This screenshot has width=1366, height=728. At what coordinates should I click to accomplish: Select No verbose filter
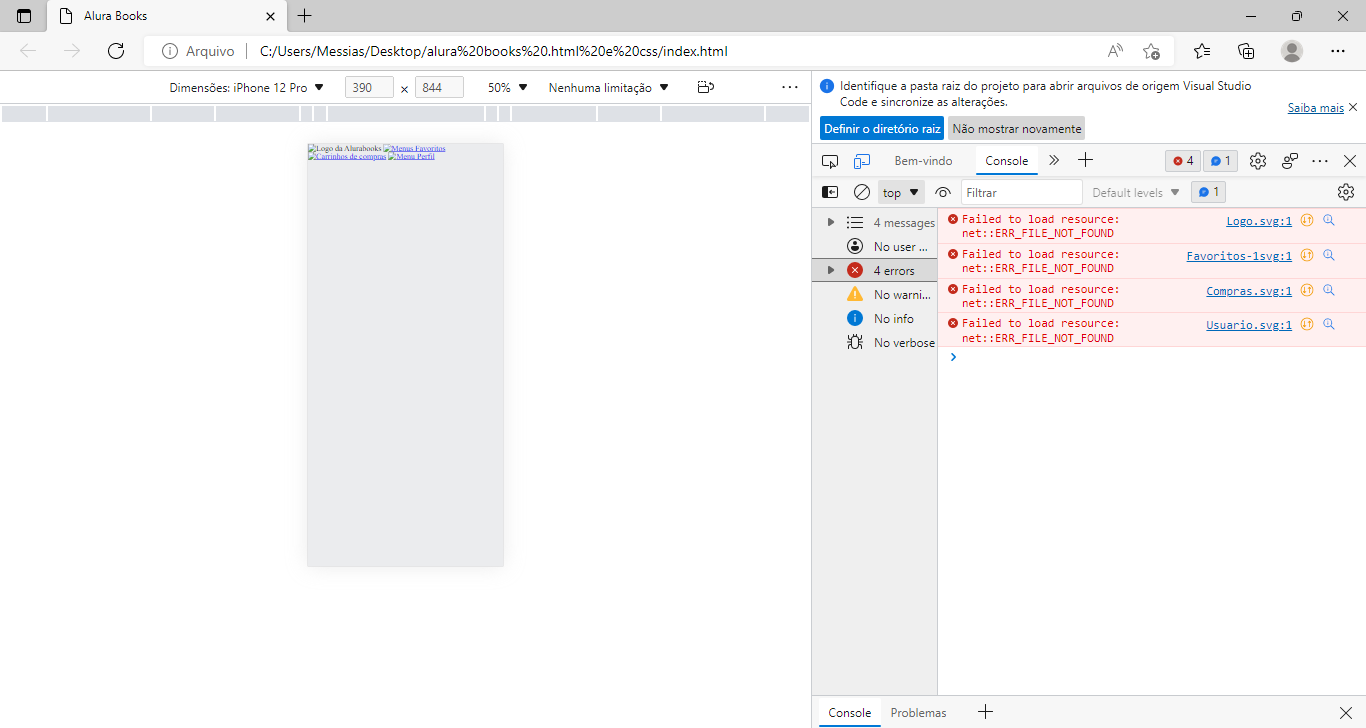click(875, 342)
